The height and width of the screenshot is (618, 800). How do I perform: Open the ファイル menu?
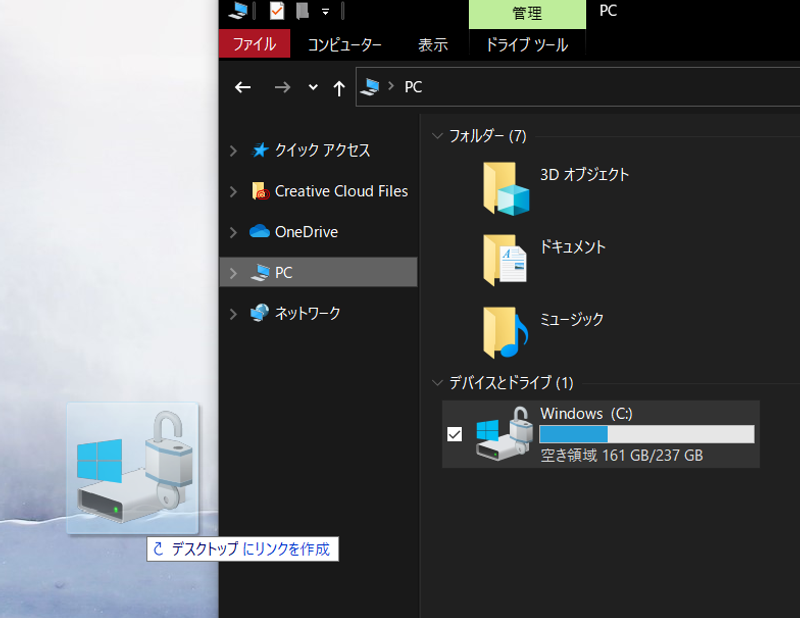[x=254, y=44]
